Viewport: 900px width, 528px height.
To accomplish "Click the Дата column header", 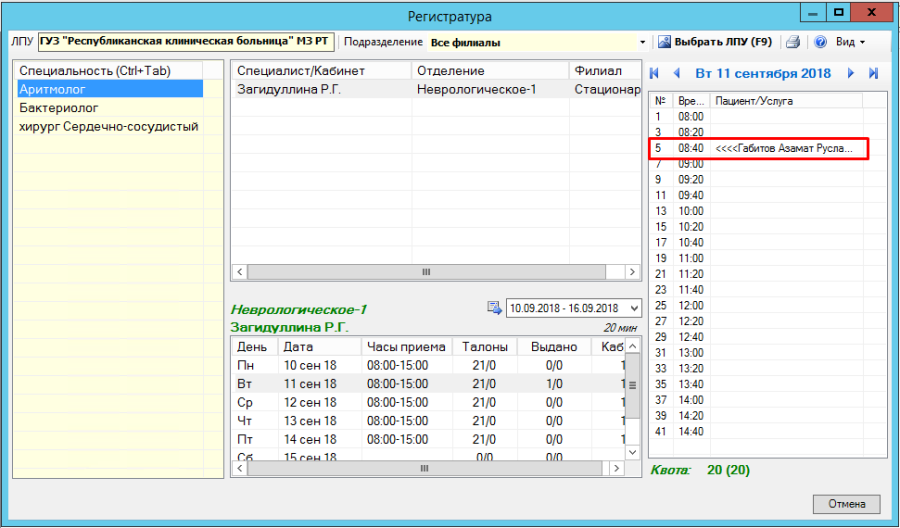I will [320, 347].
